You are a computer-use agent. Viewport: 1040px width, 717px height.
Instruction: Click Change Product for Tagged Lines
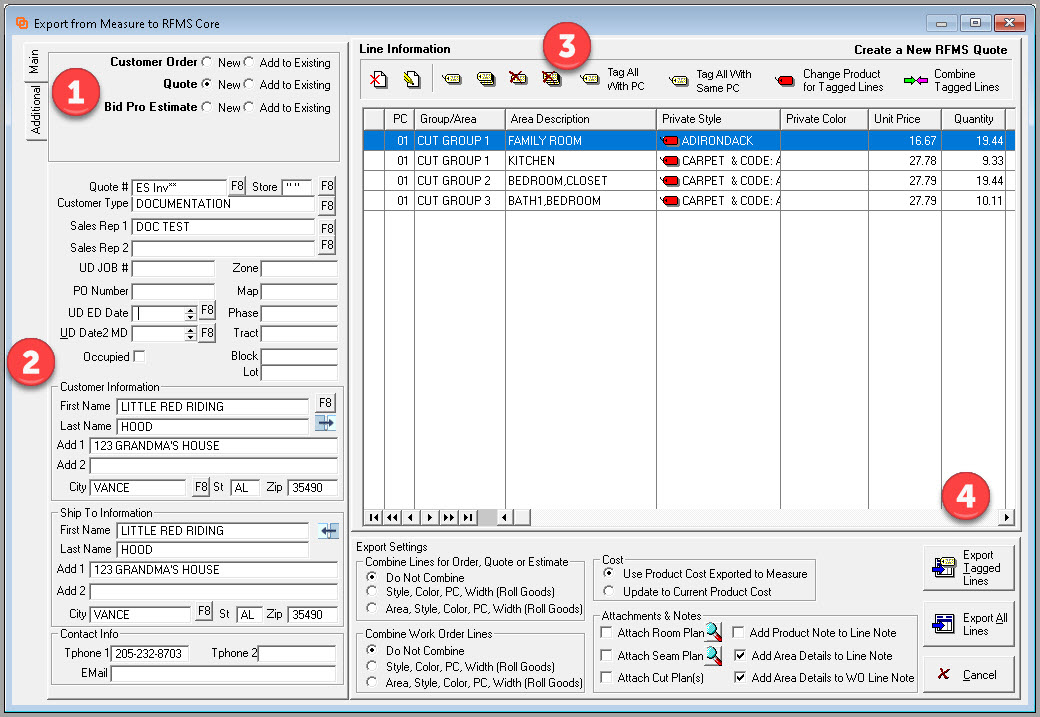(829, 81)
